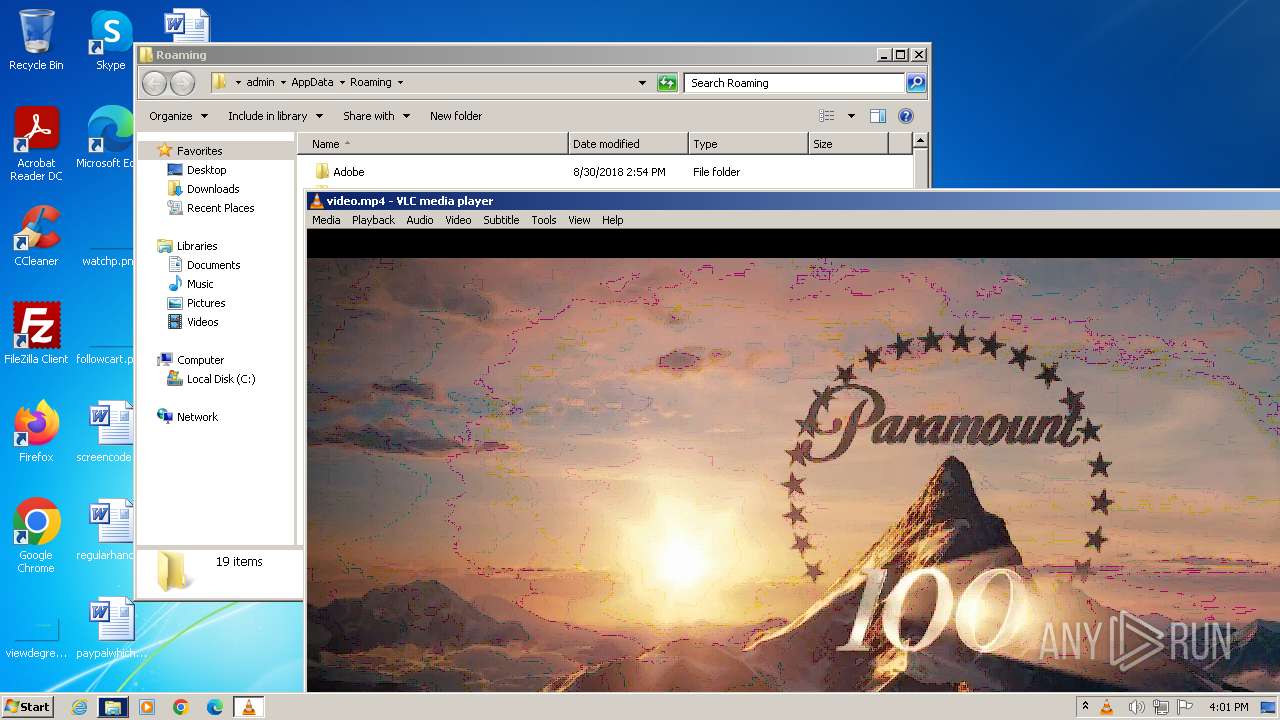1280x720 pixels.
Task: Expand Include in library dropdown
Action: (x=275, y=116)
